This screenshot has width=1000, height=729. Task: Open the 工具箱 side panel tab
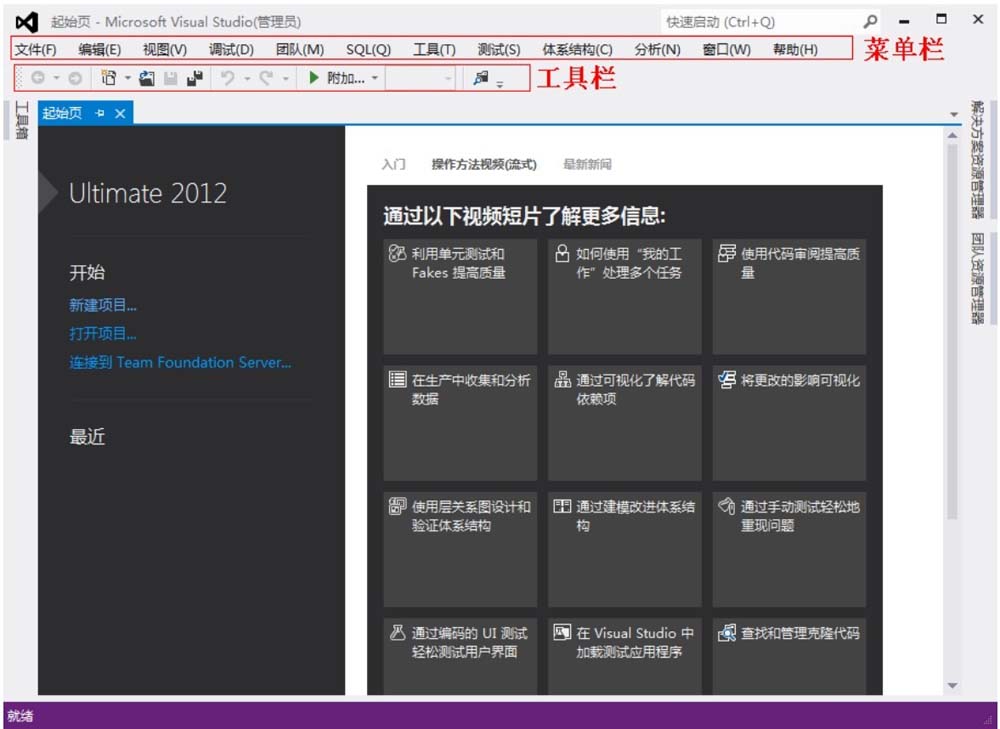pyautogui.click(x=22, y=120)
